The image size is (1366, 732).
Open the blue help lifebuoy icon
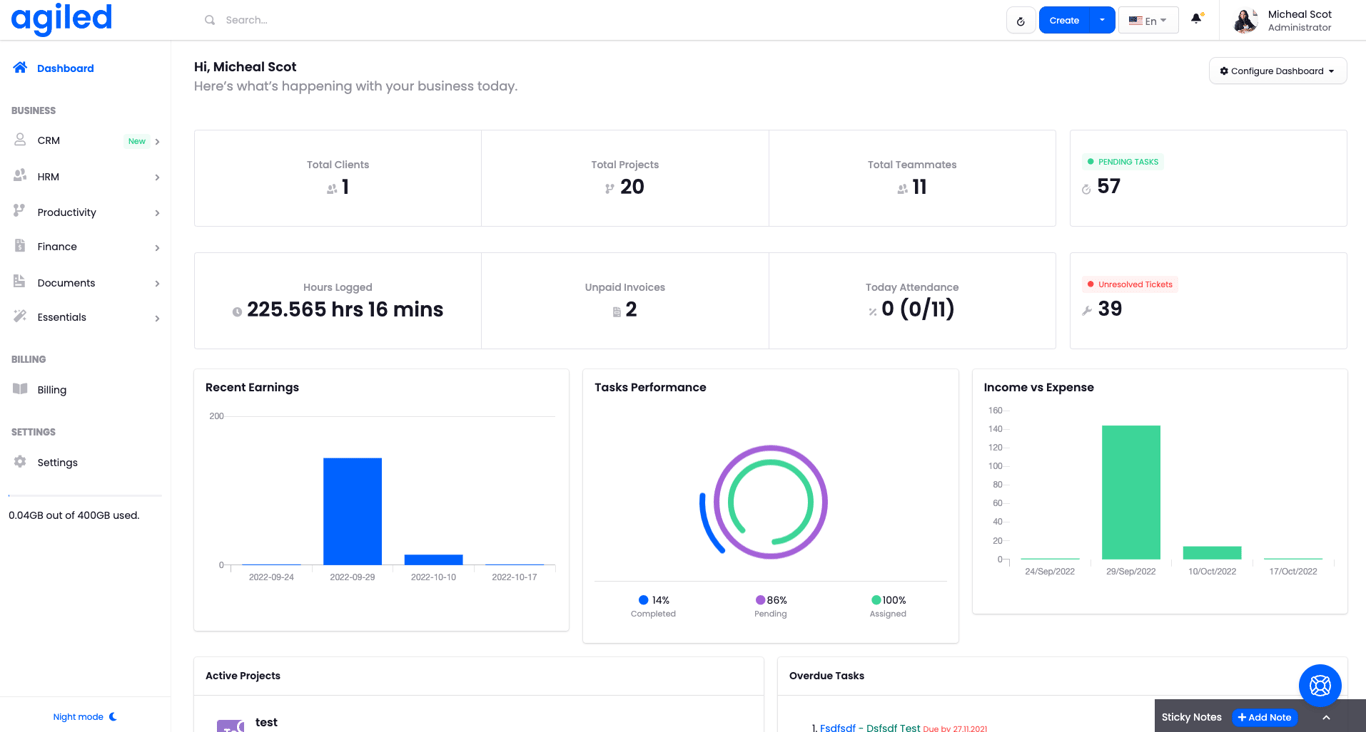pos(1320,685)
